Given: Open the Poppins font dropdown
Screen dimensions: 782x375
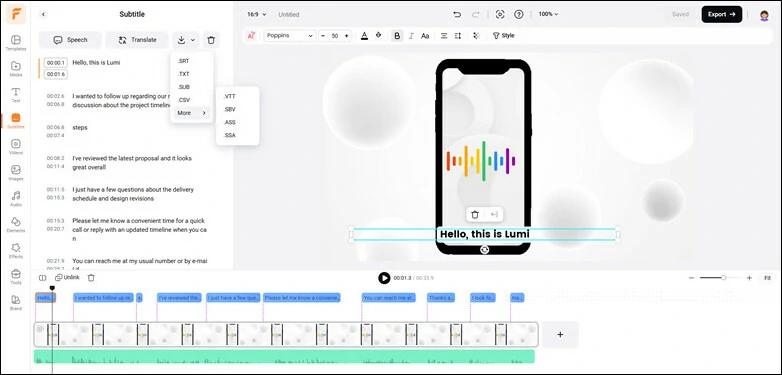Looking at the screenshot, I should 290,35.
